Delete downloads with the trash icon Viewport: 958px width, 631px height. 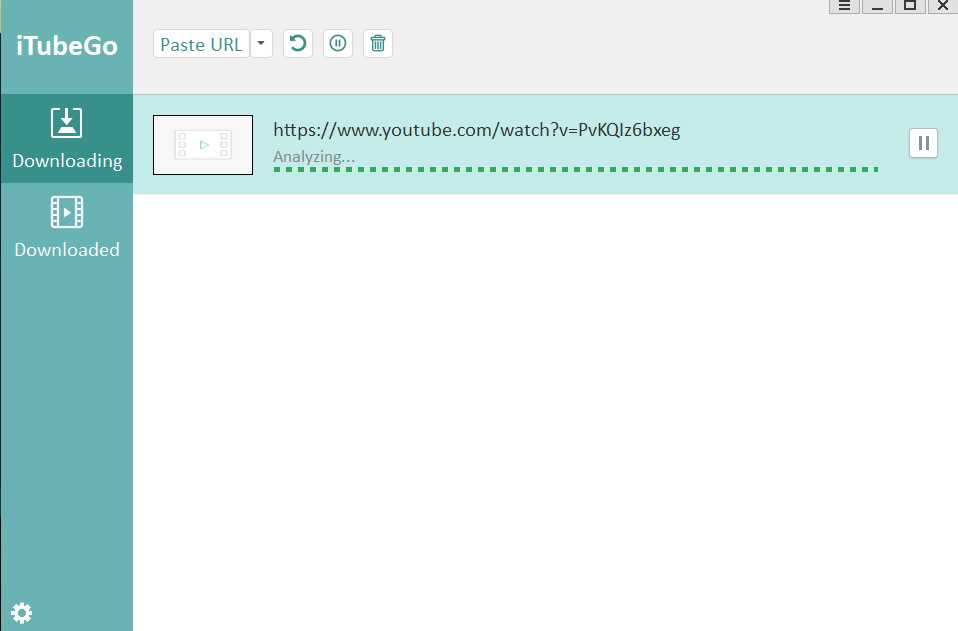(378, 44)
